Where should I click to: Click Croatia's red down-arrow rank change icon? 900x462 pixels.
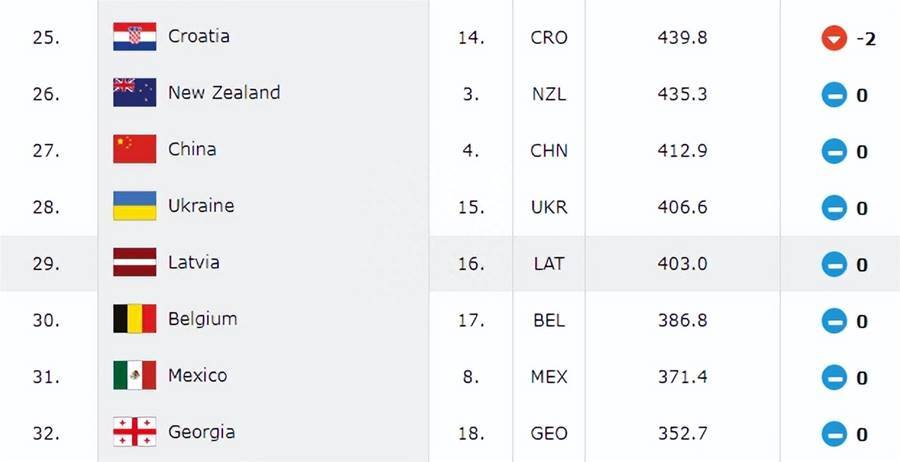[x=834, y=39]
